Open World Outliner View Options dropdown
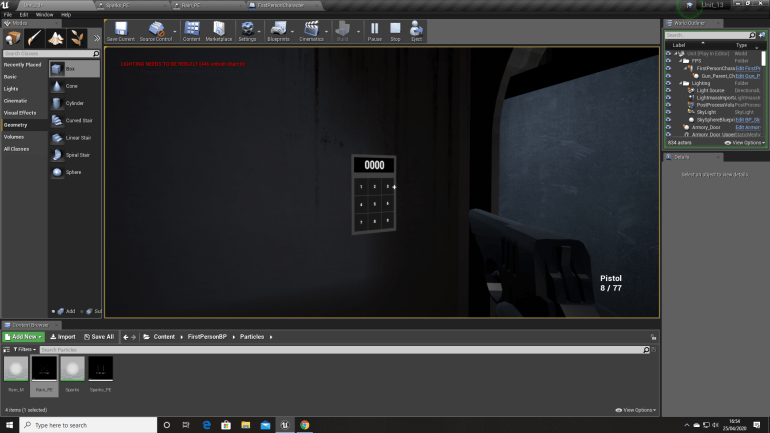Image resolution: width=770 pixels, height=433 pixels. click(745, 143)
